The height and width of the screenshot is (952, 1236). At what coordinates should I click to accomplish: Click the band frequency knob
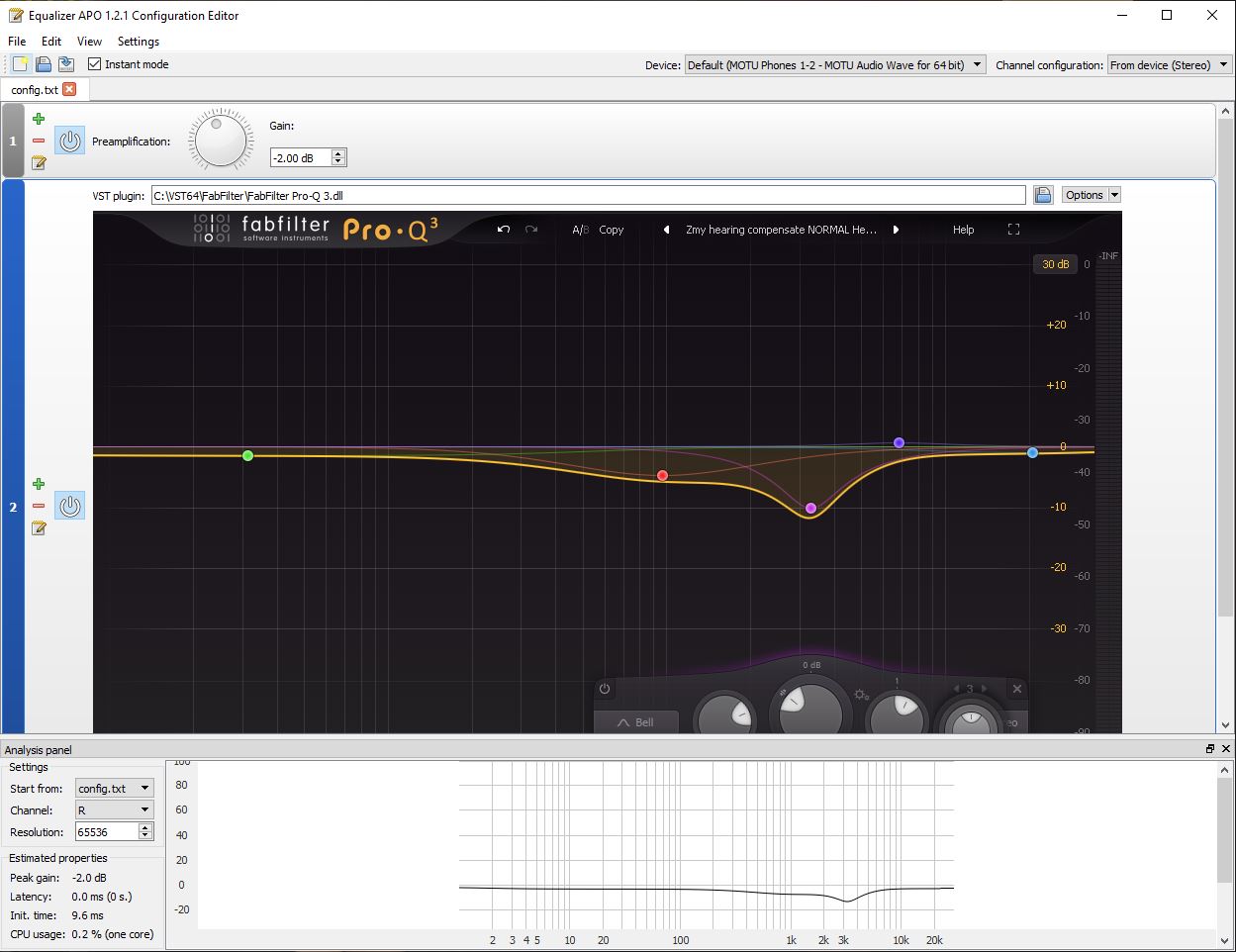pyautogui.click(x=727, y=714)
